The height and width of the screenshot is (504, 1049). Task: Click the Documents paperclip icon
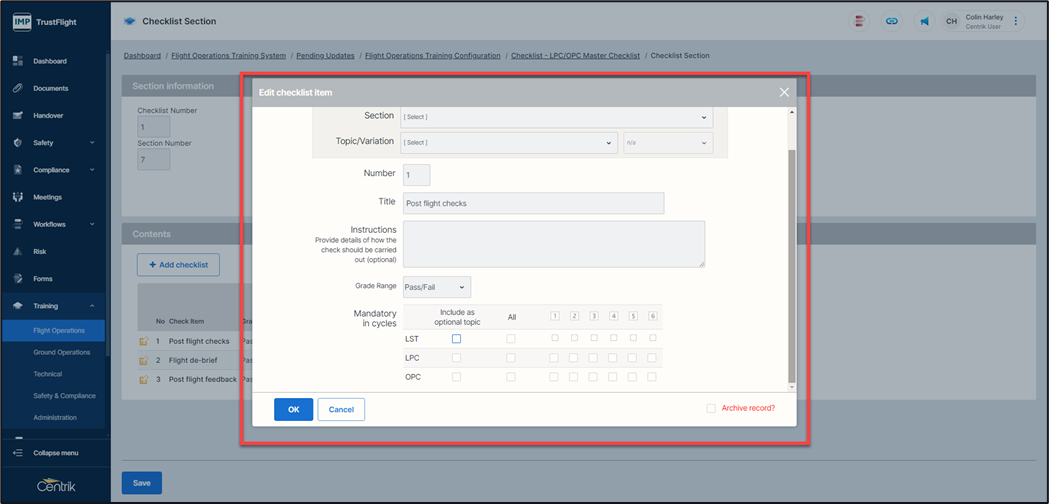click(18, 88)
